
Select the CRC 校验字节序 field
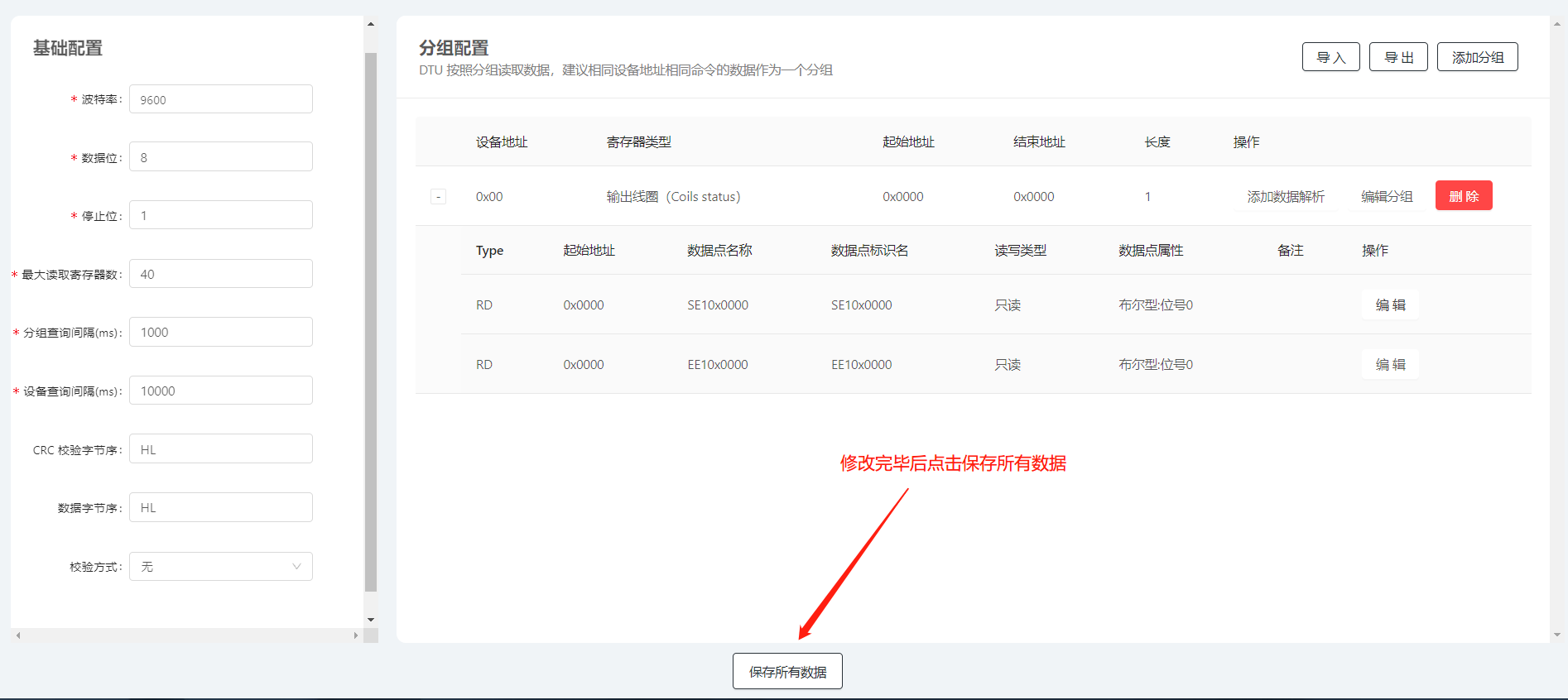tap(220, 449)
